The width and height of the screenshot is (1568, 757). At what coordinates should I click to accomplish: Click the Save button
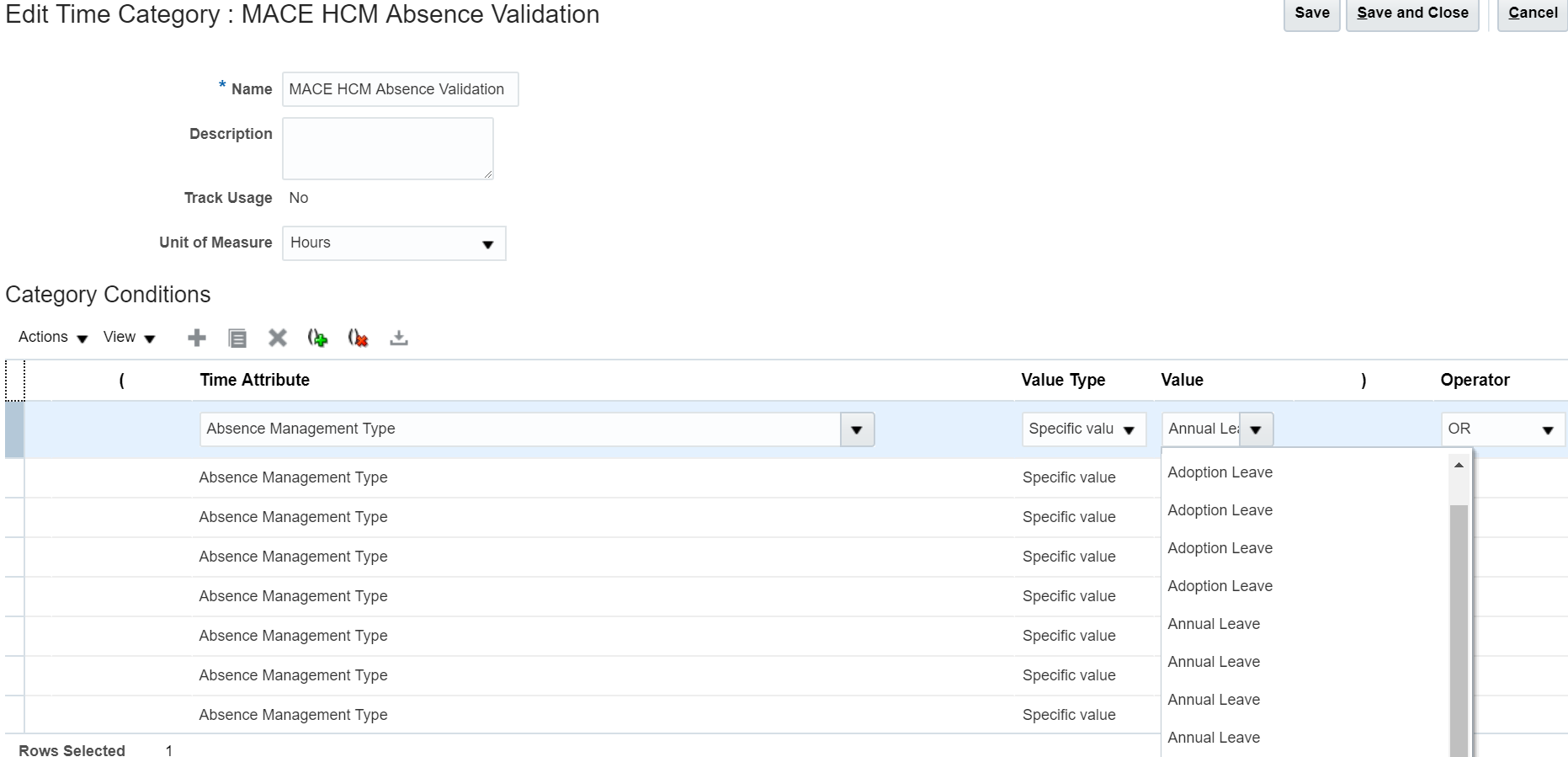click(x=1311, y=13)
